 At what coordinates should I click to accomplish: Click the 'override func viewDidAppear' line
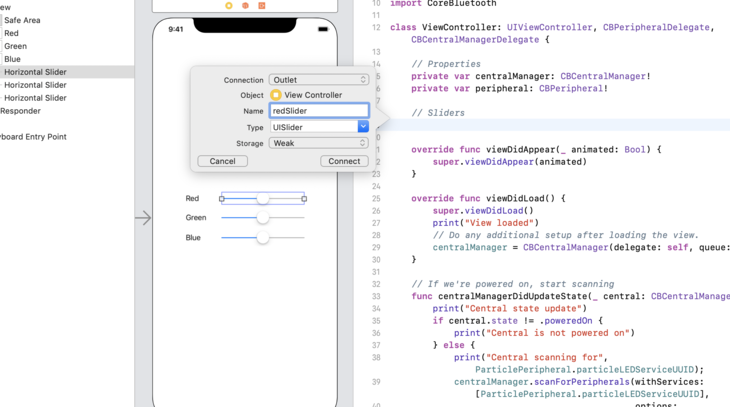(x=536, y=149)
